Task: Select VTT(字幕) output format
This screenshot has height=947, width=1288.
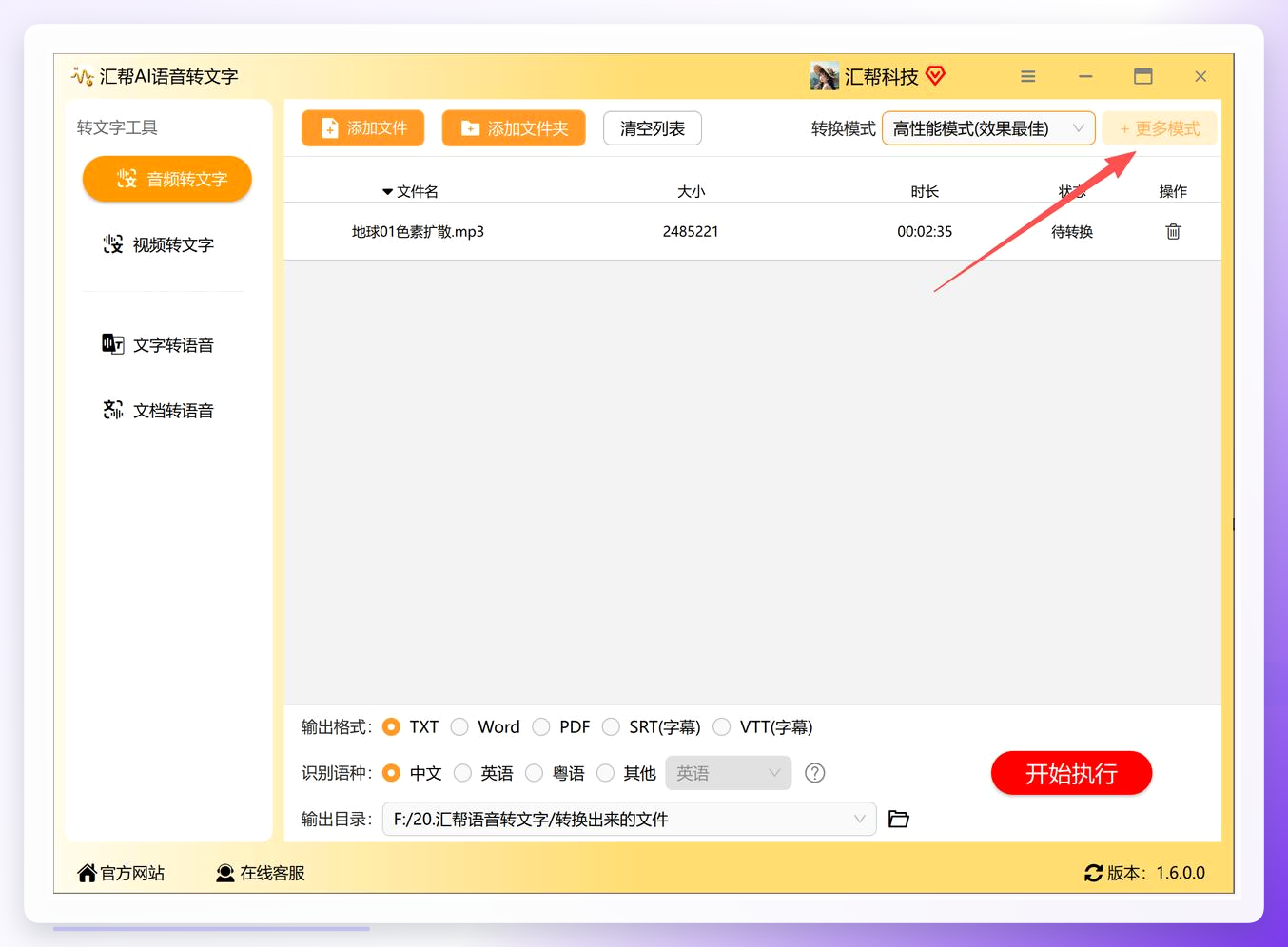Action: tap(722, 726)
